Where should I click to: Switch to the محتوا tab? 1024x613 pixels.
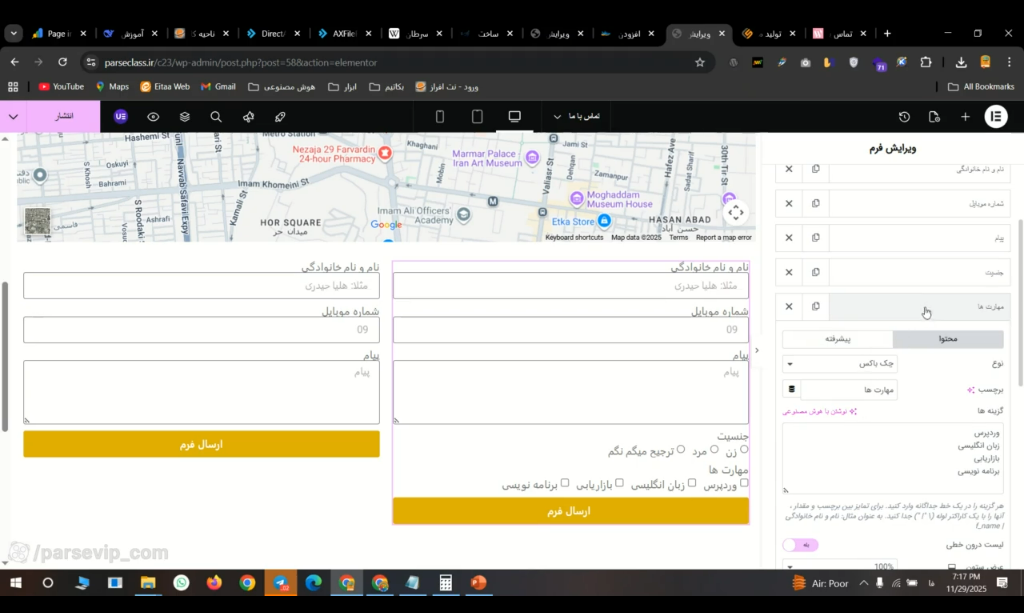click(948, 339)
